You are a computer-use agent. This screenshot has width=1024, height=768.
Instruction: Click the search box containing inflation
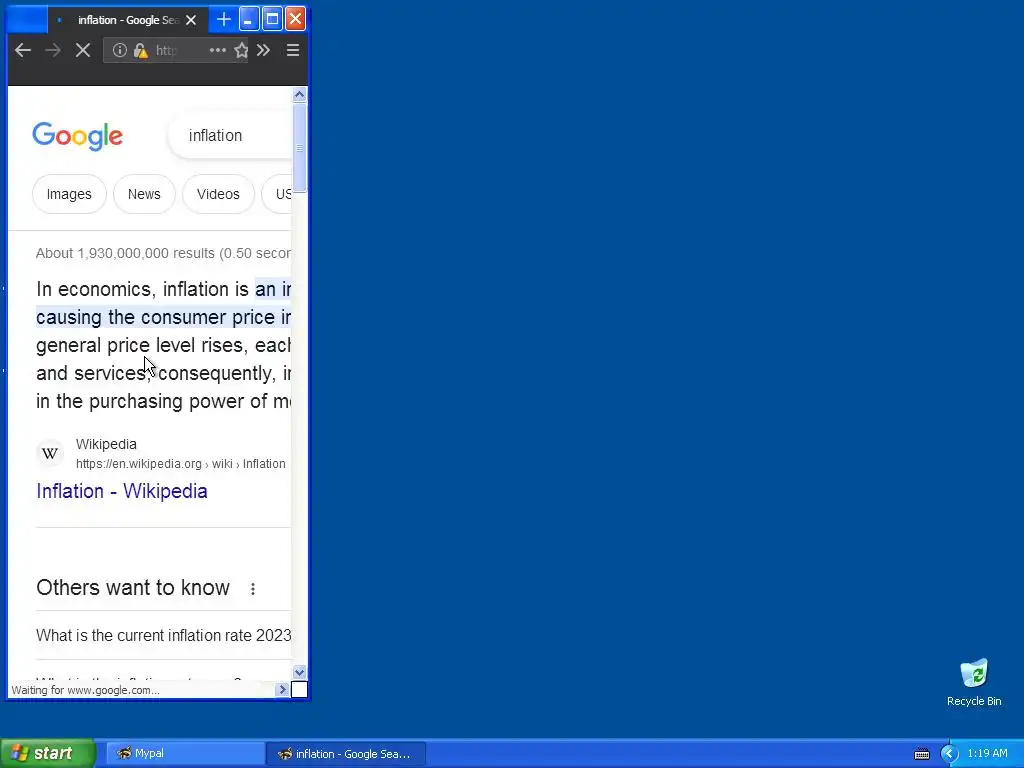coord(230,135)
